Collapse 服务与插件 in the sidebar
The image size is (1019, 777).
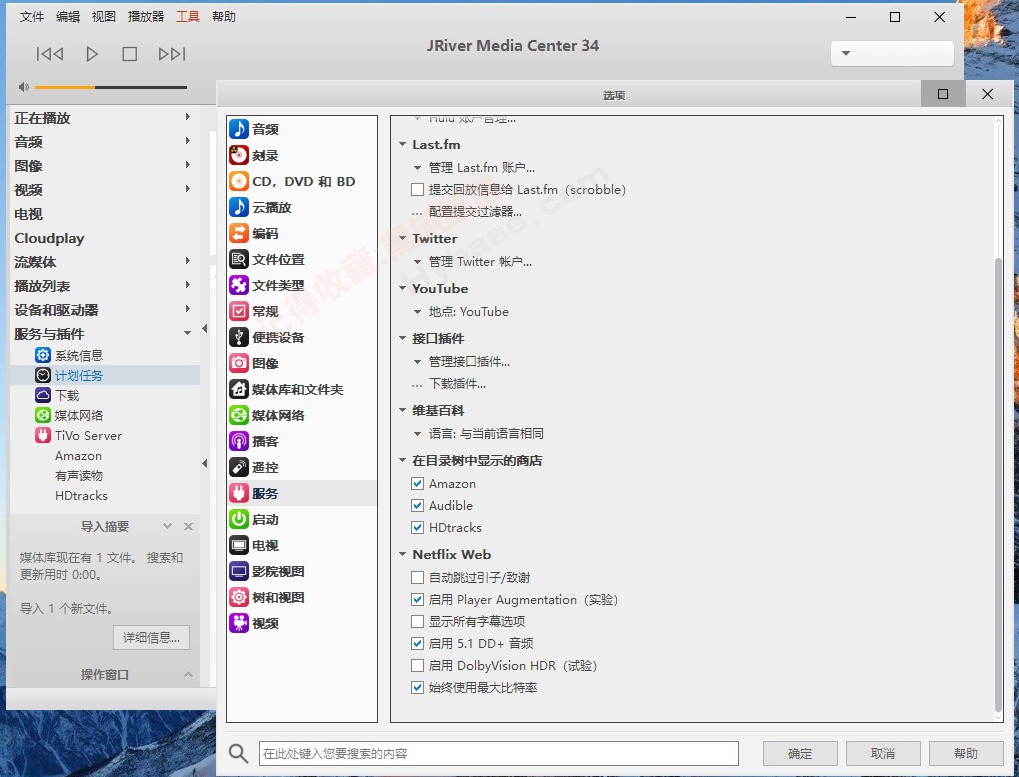pyautogui.click(x=187, y=333)
